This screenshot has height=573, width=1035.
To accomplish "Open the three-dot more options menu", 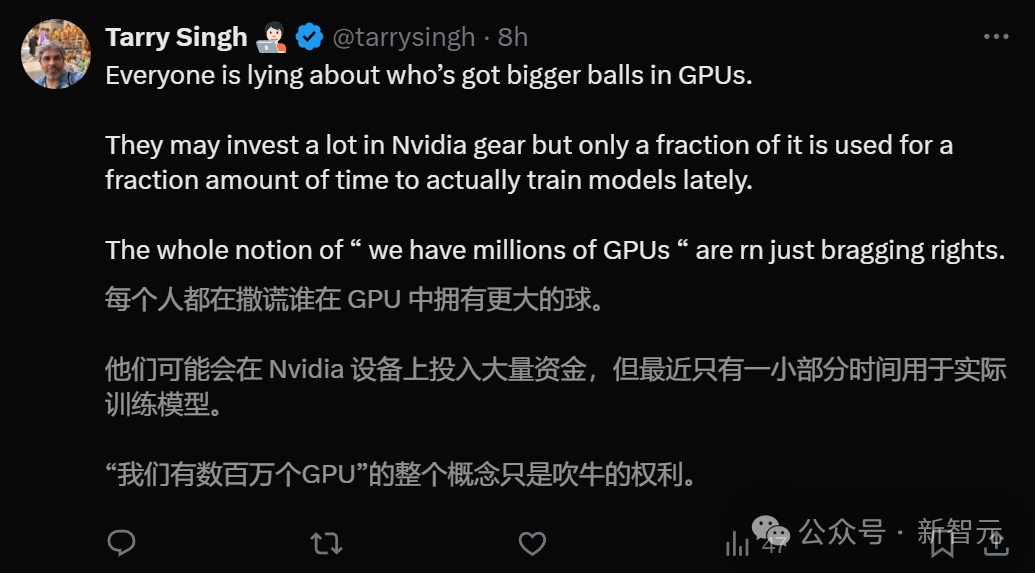I will point(996,38).
